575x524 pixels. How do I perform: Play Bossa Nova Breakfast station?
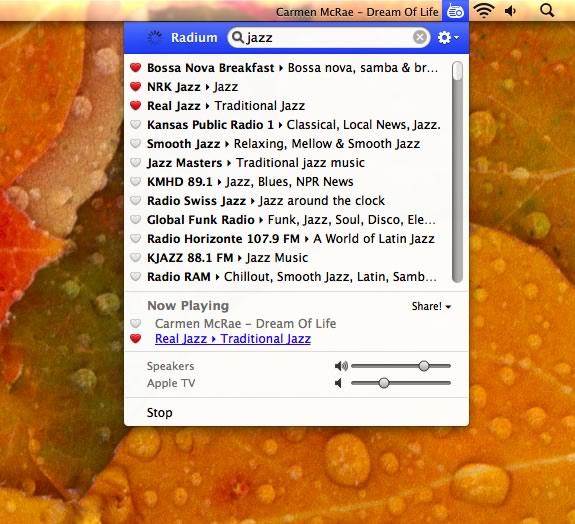point(292,68)
